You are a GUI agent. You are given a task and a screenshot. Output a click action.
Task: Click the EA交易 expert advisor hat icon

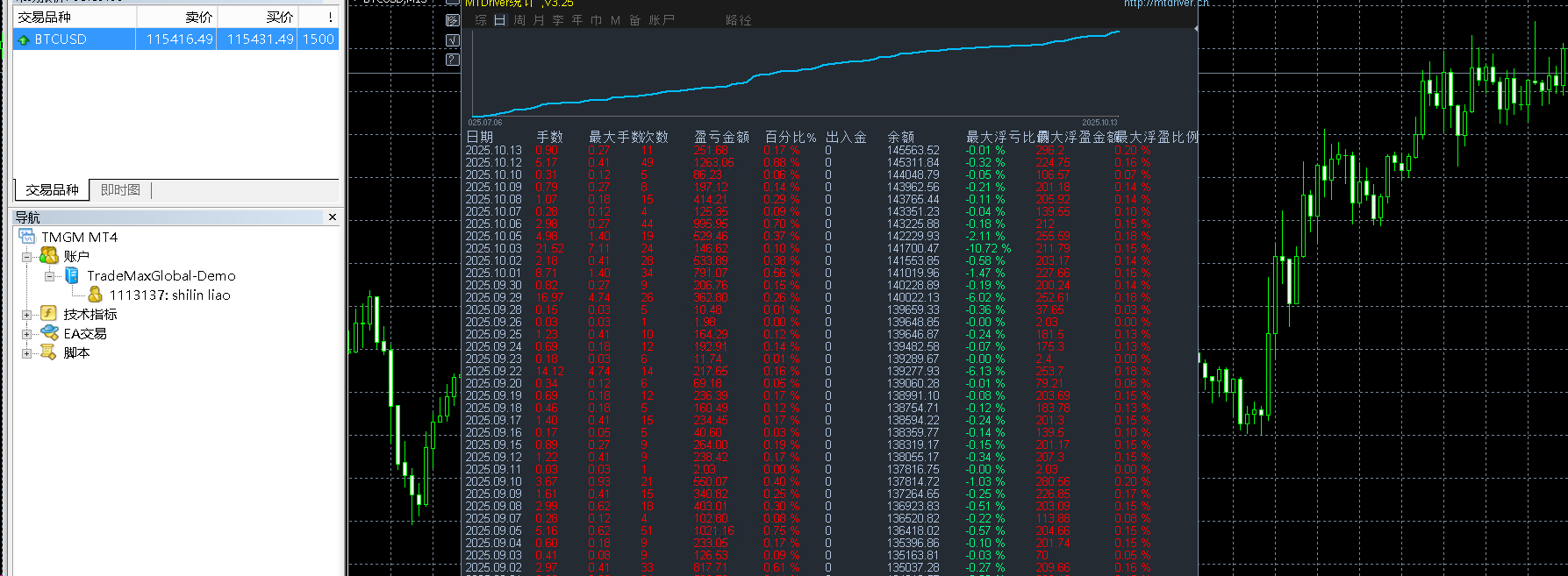tap(49, 333)
